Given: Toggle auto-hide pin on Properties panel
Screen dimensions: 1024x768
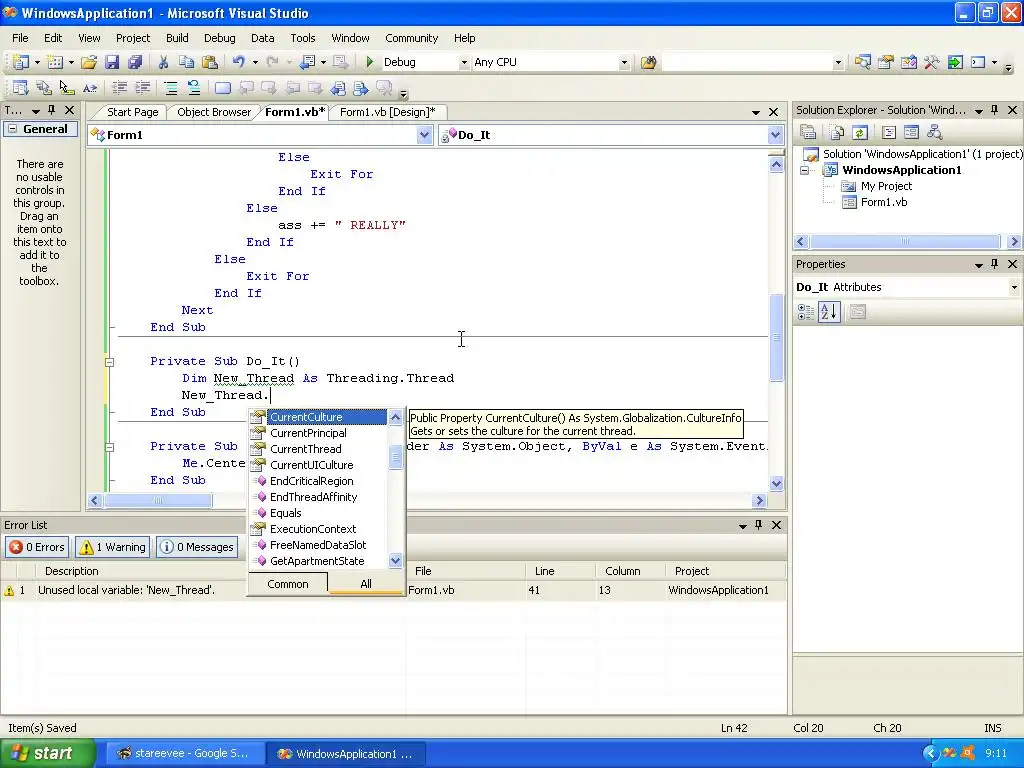Looking at the screenshot, I should [995, 264].
